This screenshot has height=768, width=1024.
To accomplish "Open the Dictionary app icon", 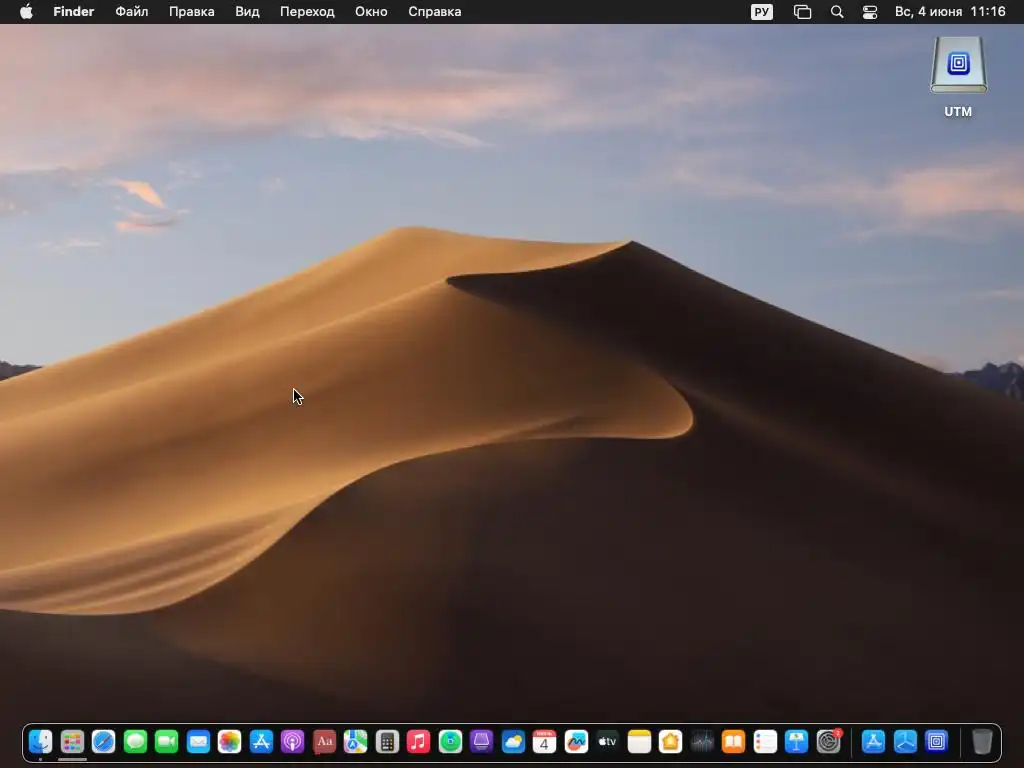I will pos(324,741).
